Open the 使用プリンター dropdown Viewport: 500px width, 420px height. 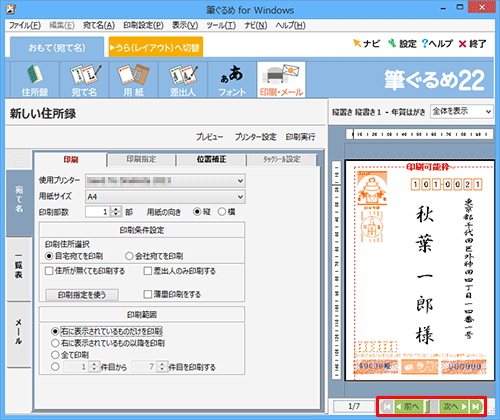tap(165, 181)
